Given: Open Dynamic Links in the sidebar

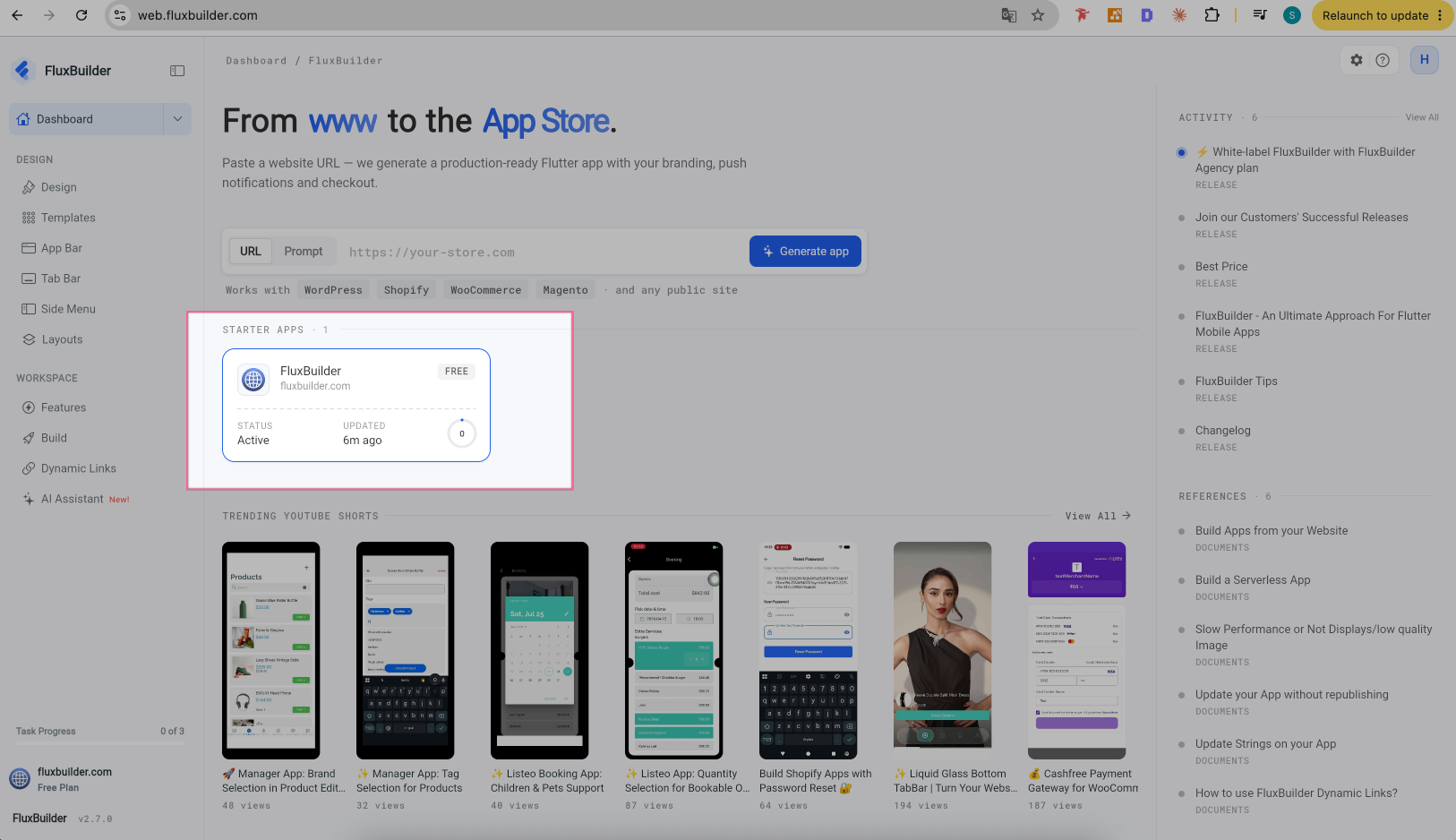Looking at the screenshot, I should coord(79,468).
